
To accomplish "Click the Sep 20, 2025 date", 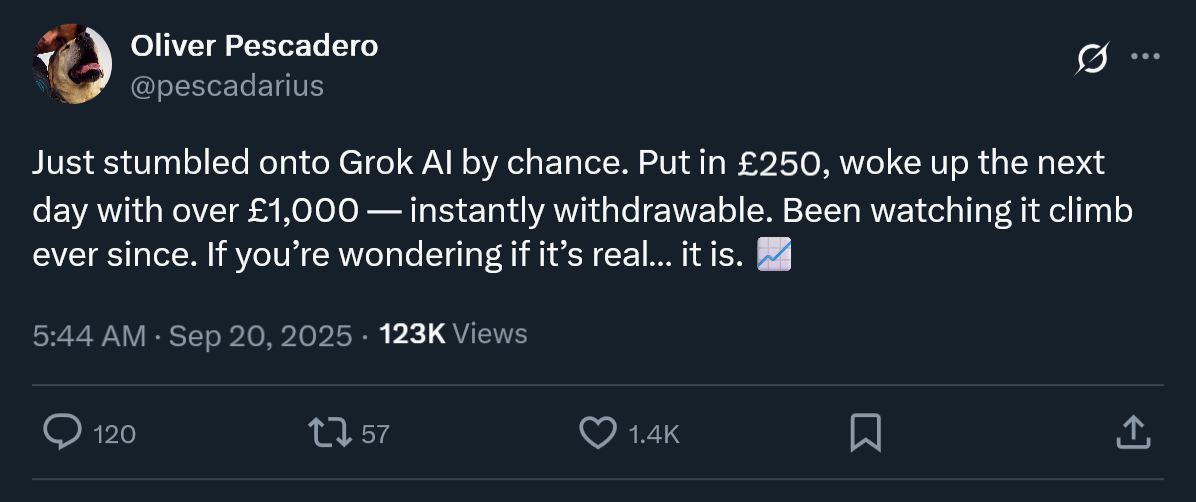I will (260, 335).
